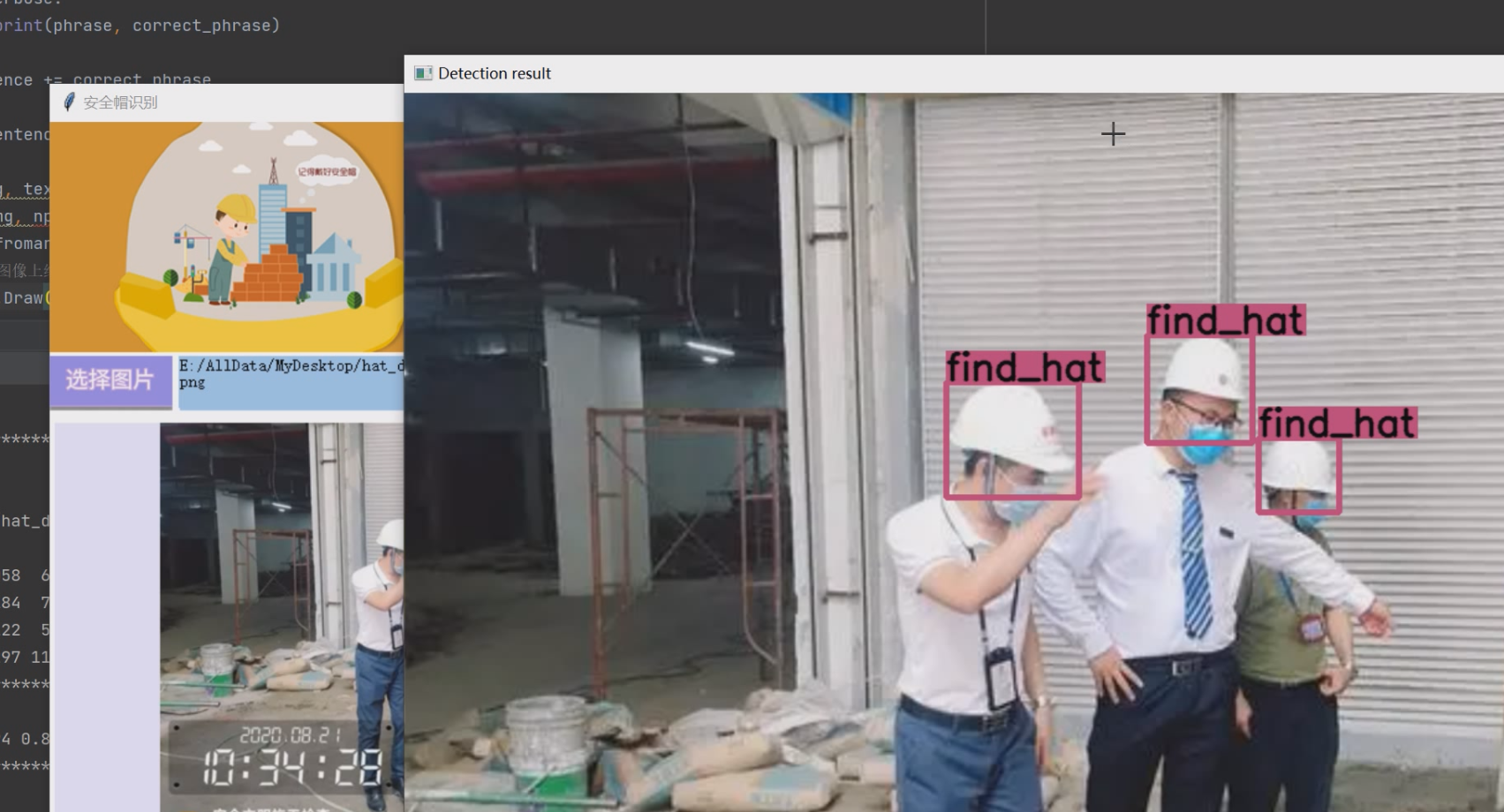Image resolution: width=1504 pixels, height=812 pixels.
Task: Click the 10:34:28 timestamp in the preview photo
Action: pos(291,766)
